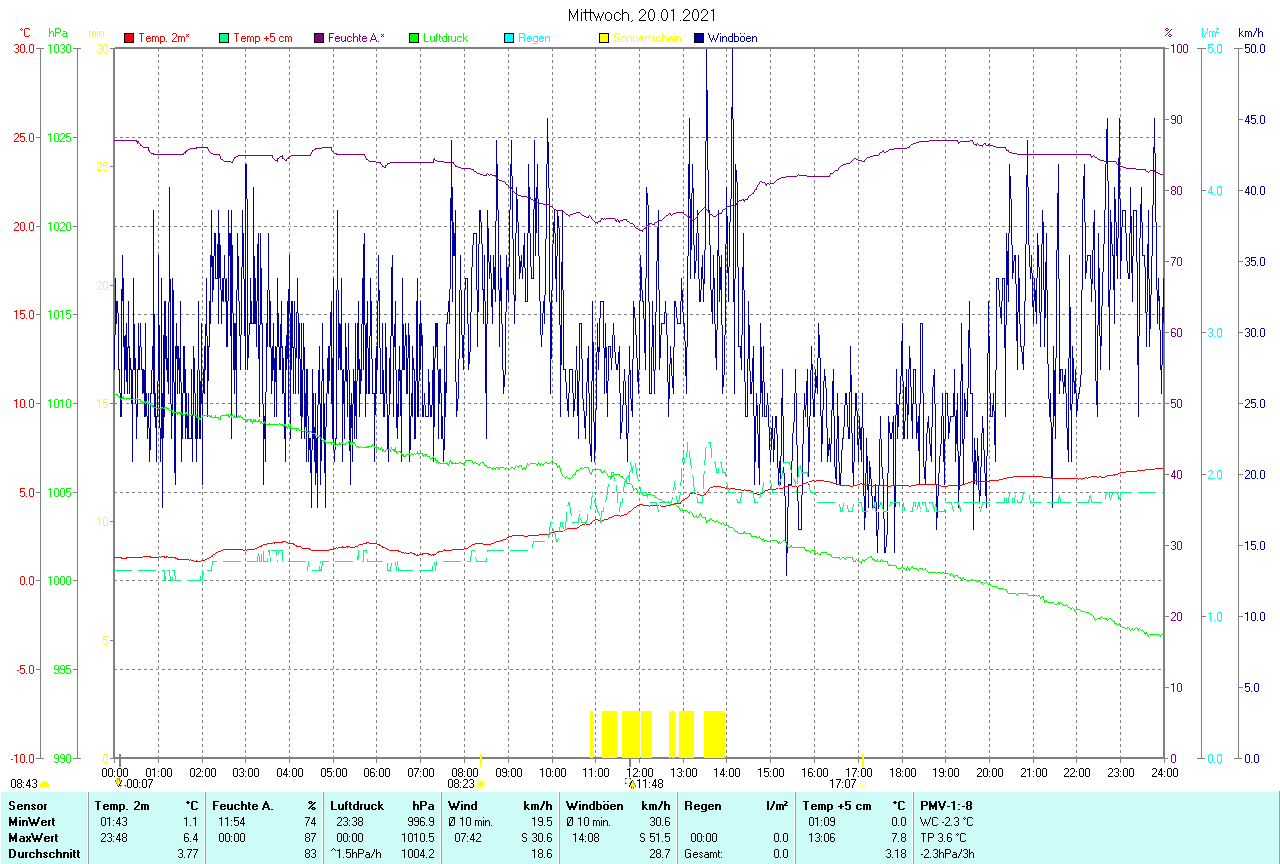Click the marker icon beside 00:07
The width and height of the screenshot is (1280, 864).
[x=118, y=784]
